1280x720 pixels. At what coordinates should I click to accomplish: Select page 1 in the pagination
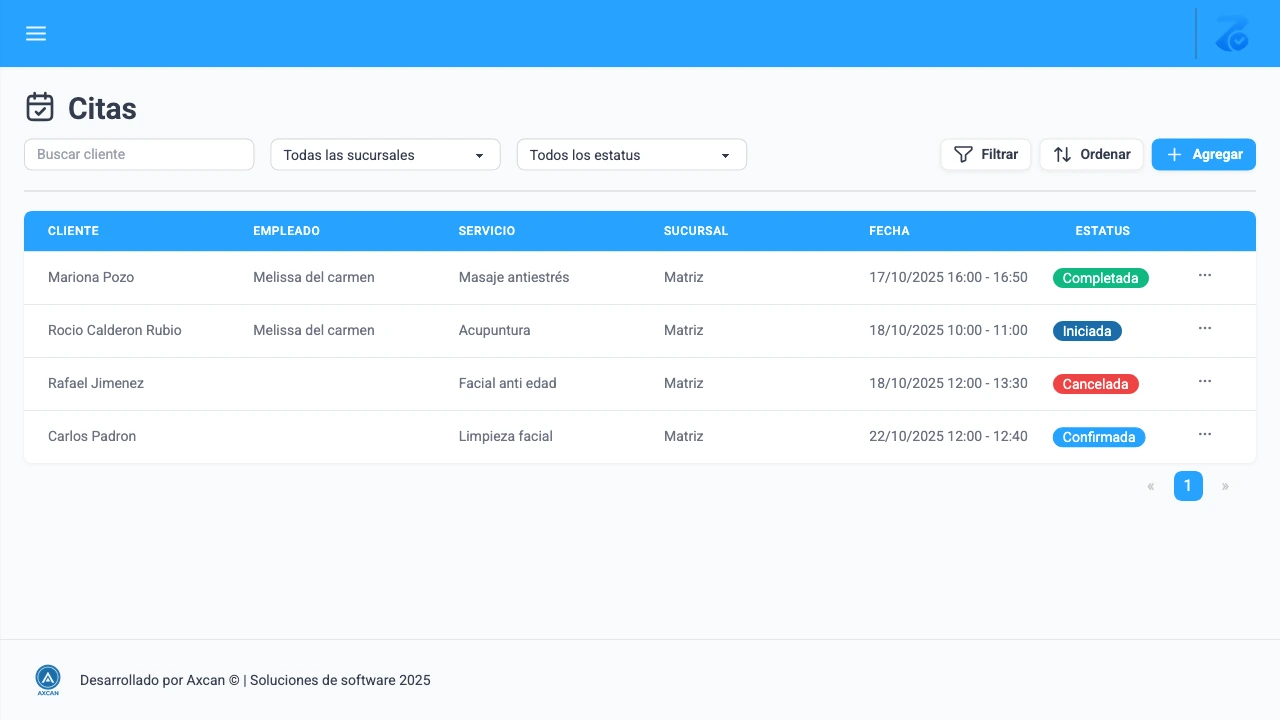click(x=1188, y=486)
